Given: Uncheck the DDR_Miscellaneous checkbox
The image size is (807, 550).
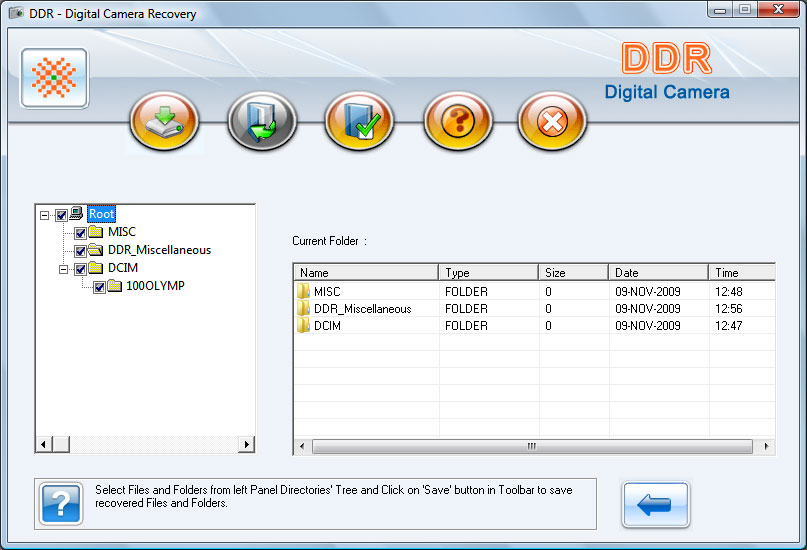Looking at the screenshot, I should [x=80, y=251].
